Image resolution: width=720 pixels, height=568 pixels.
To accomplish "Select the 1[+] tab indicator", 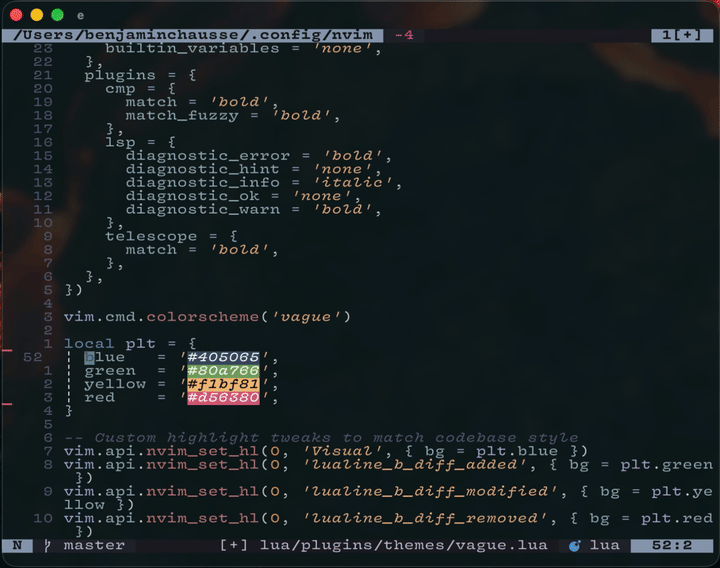I will [x=682, y=35].
